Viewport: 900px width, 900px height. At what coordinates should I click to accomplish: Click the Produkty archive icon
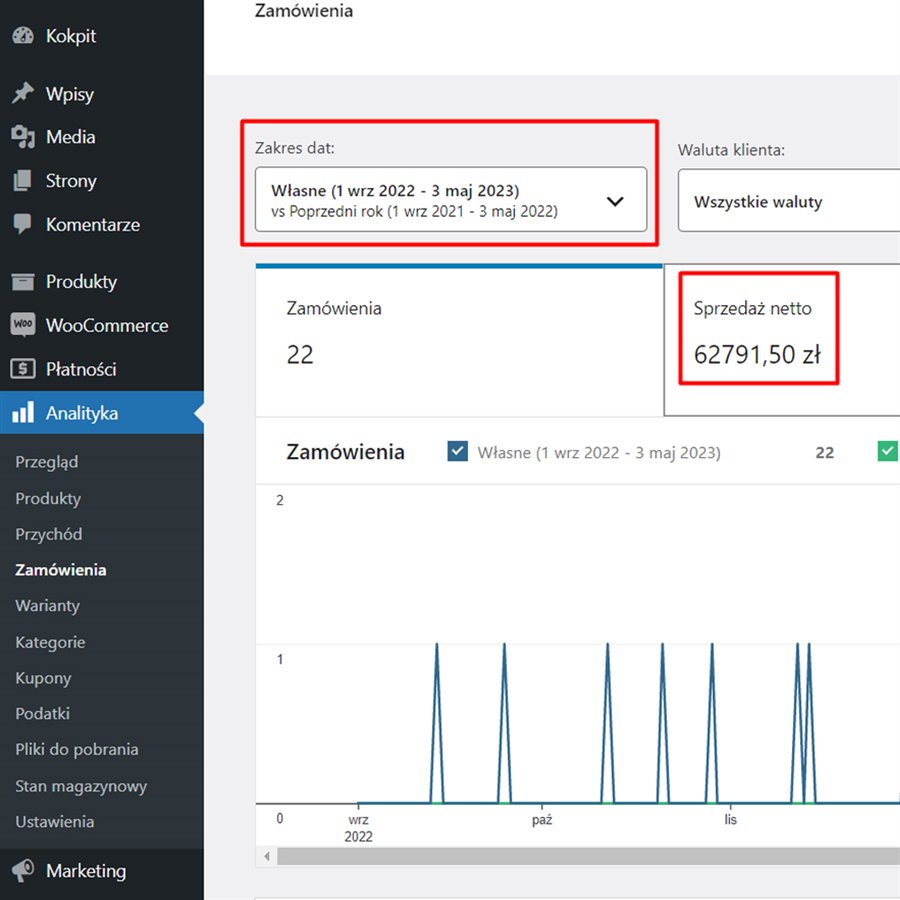click(x=23, y=282)
